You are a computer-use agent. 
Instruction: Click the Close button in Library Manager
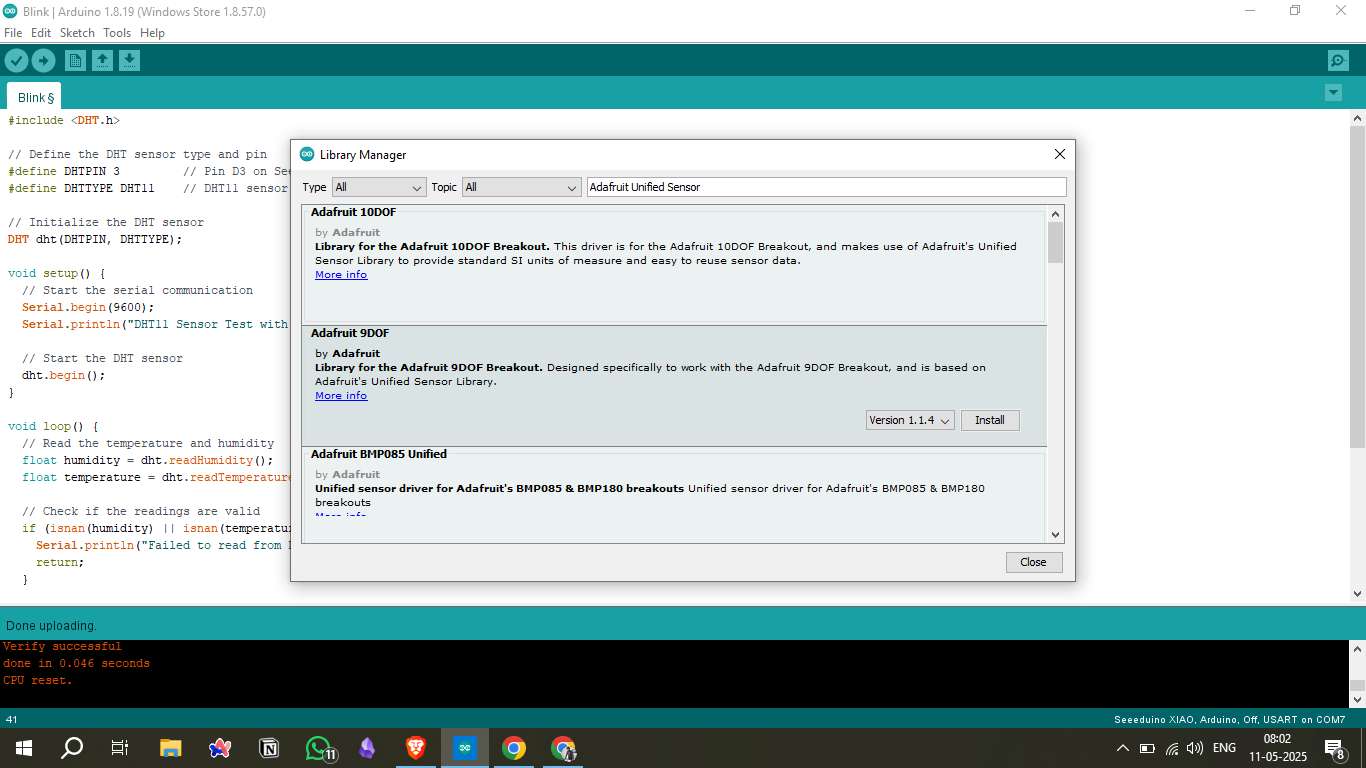[x=1034, y=562]
